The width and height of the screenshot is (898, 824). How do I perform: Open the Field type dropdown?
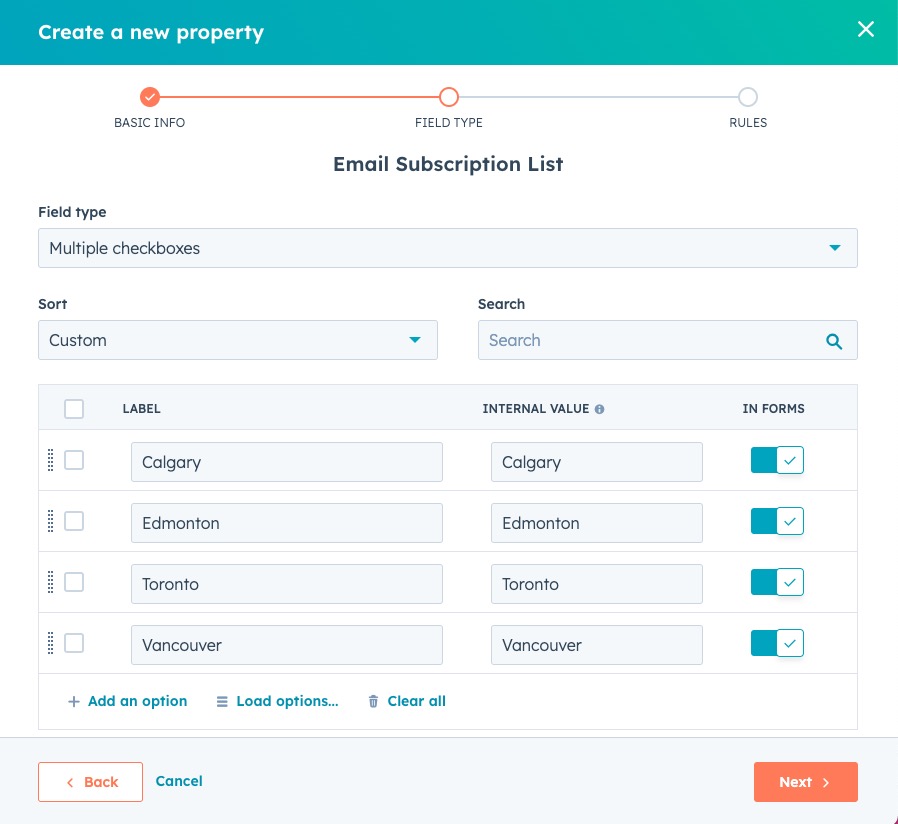tap(447, 248)
